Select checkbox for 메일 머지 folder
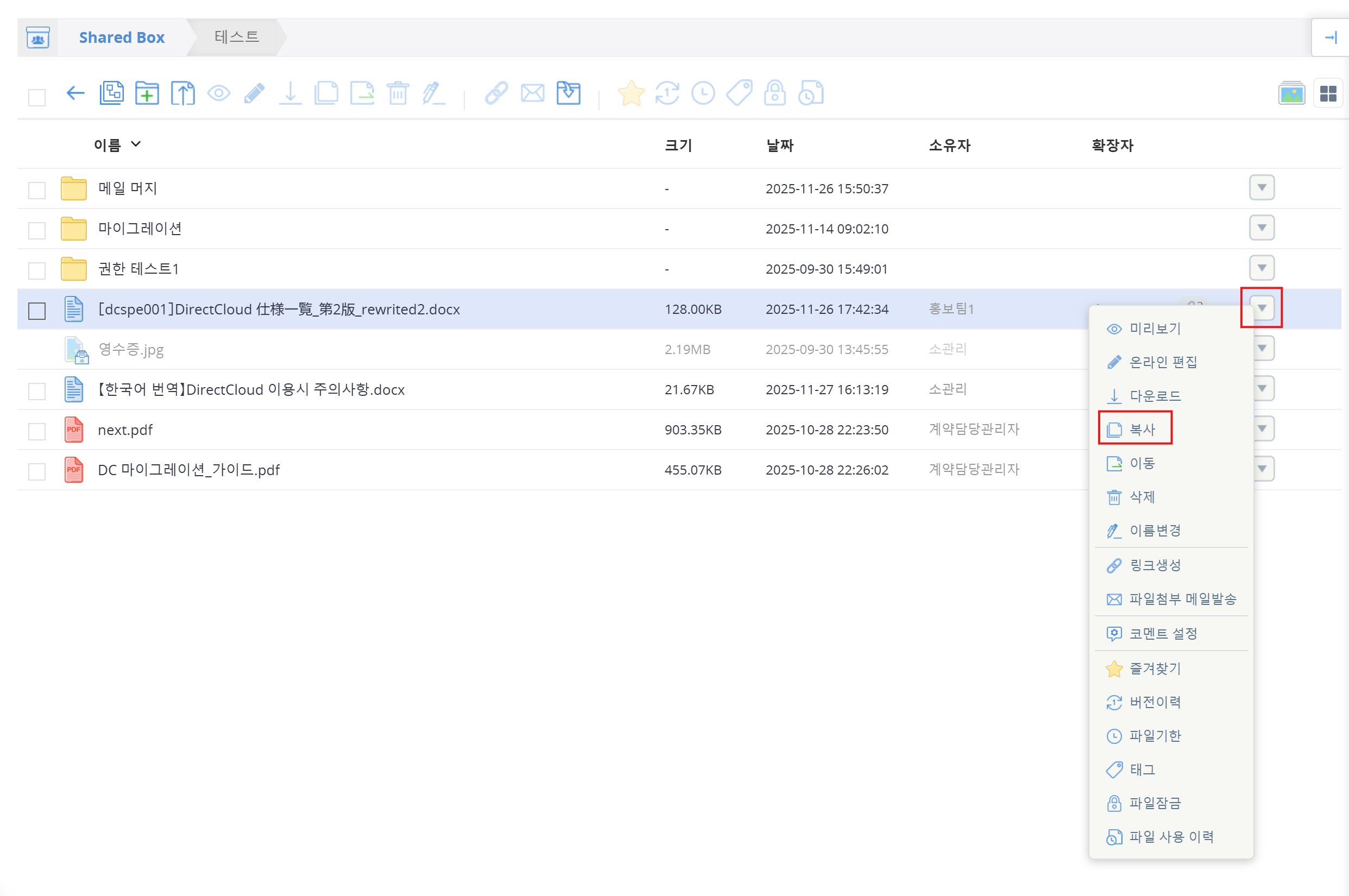The width and height of the screenshot is (1349, 896). coord(37,190)
